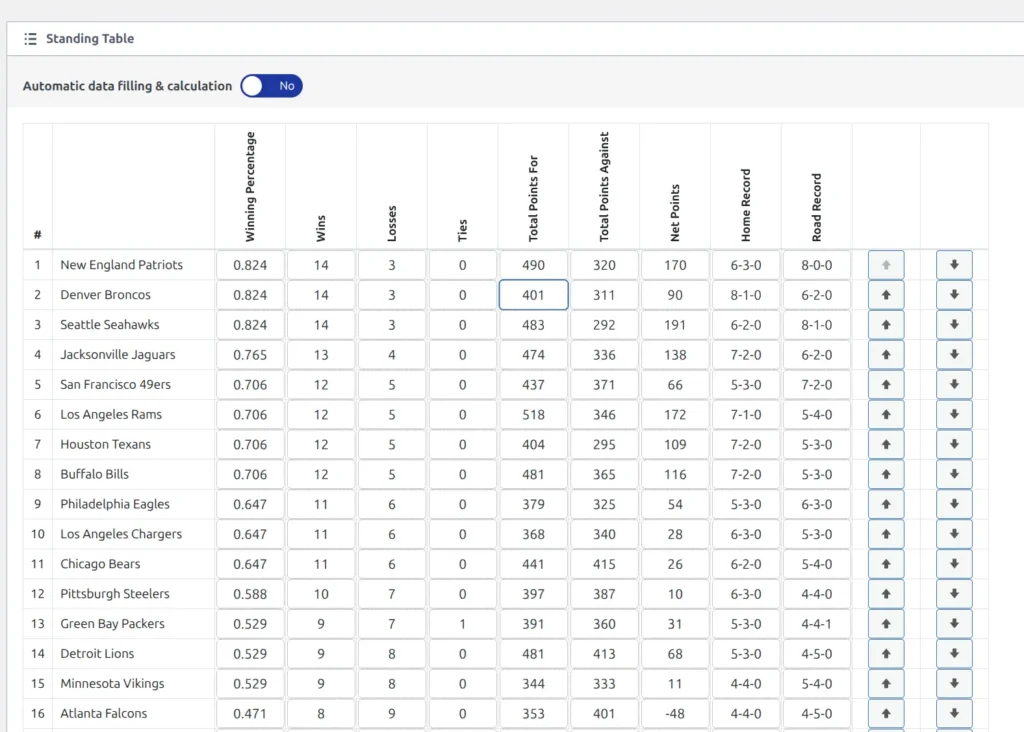Move Atlanta Falcons row up
The image size is (1024, 732).
pos(886,714)
